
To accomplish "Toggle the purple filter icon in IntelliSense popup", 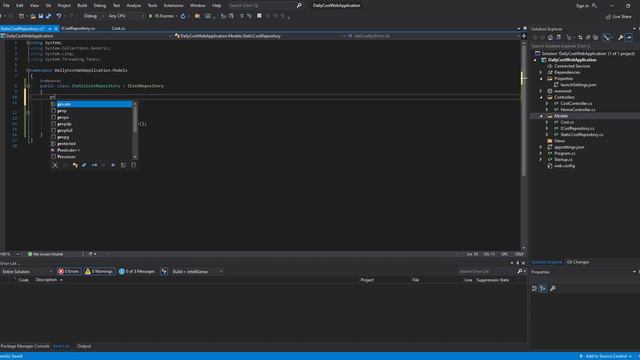I will [x=113, y=165].
